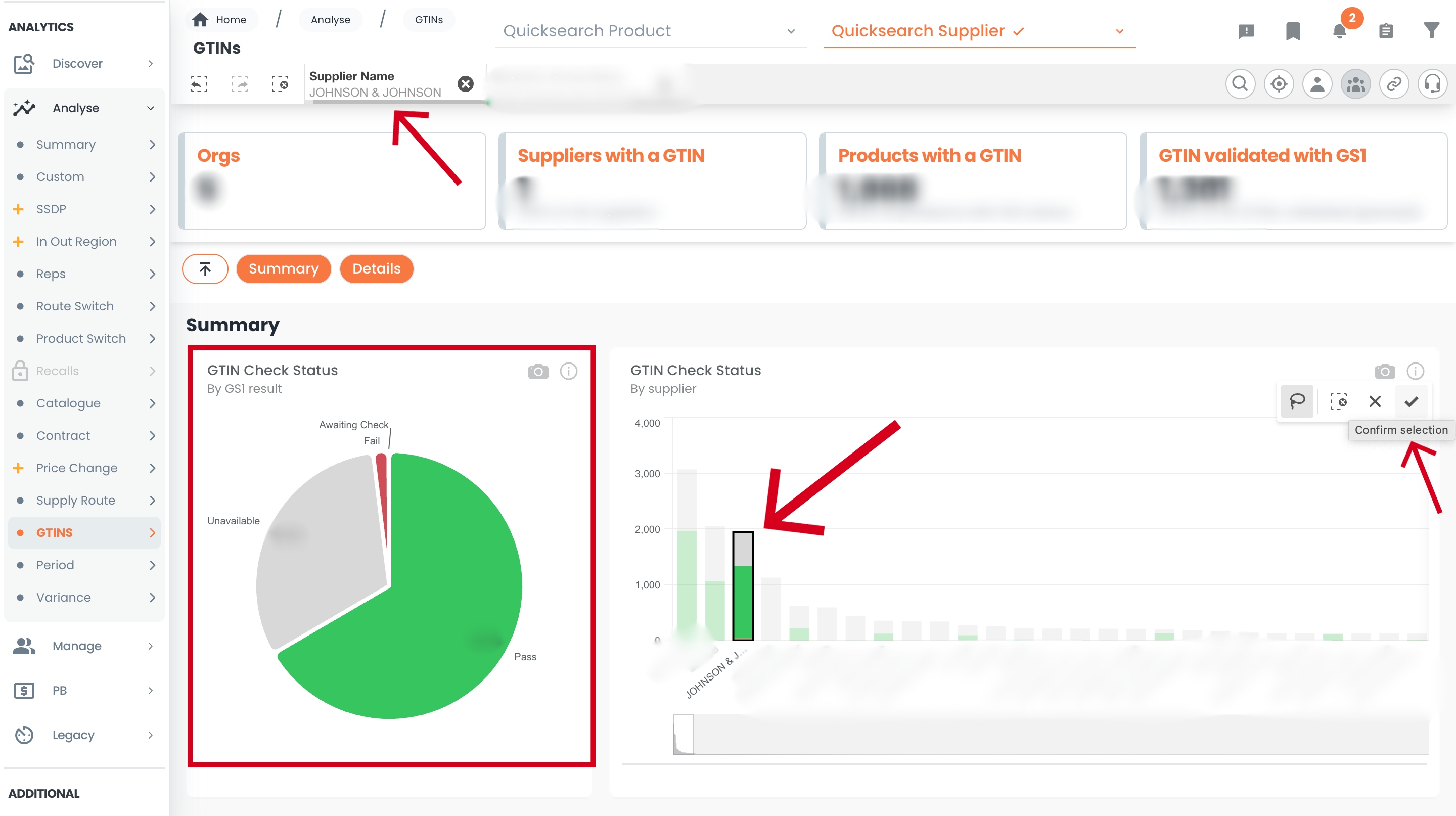Open the Price Change sidebar item
Screen dimensions: 1456x816
83,468
